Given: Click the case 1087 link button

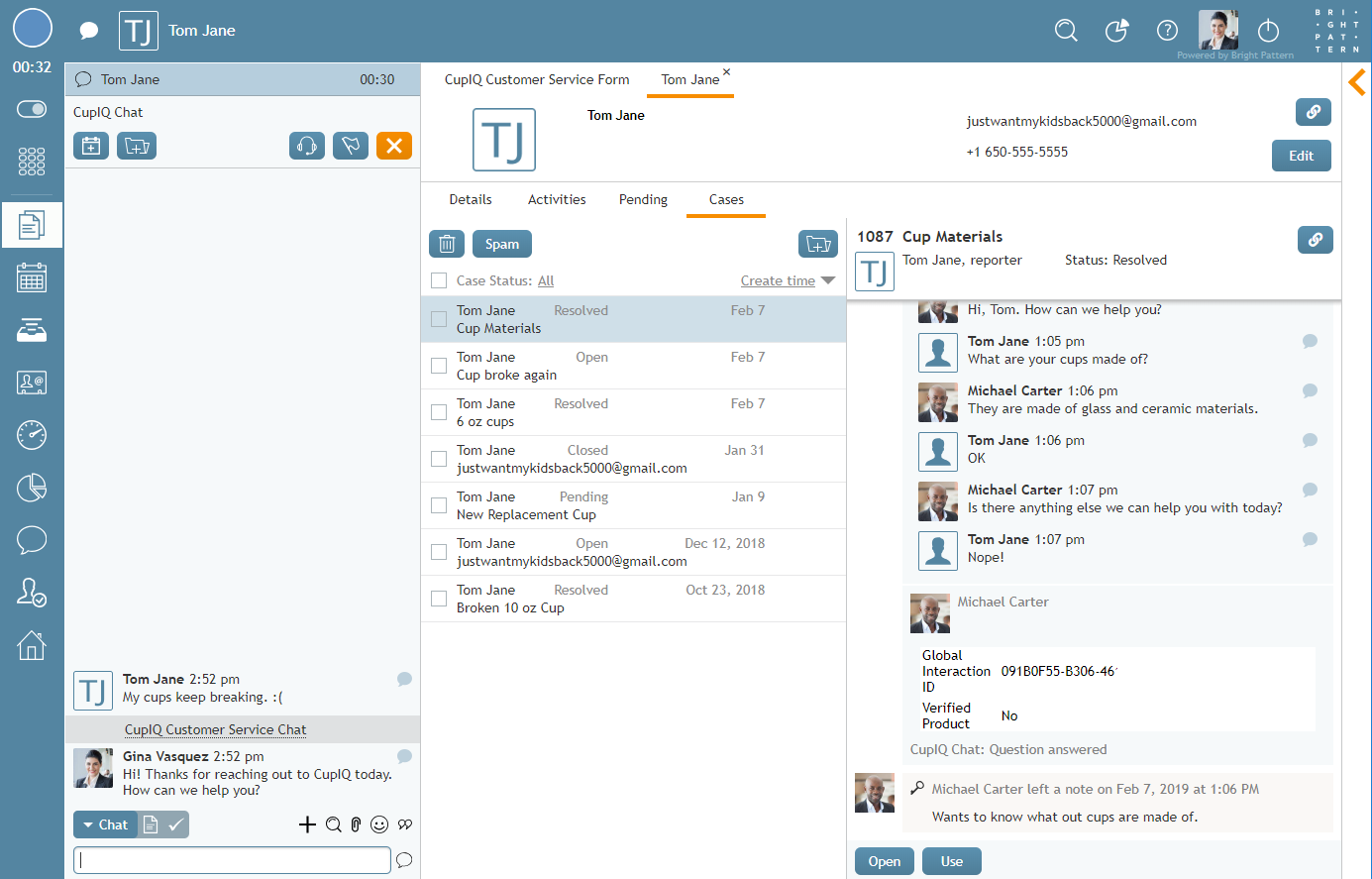Looking at the screenshot, I should (x=1316, y=240).
